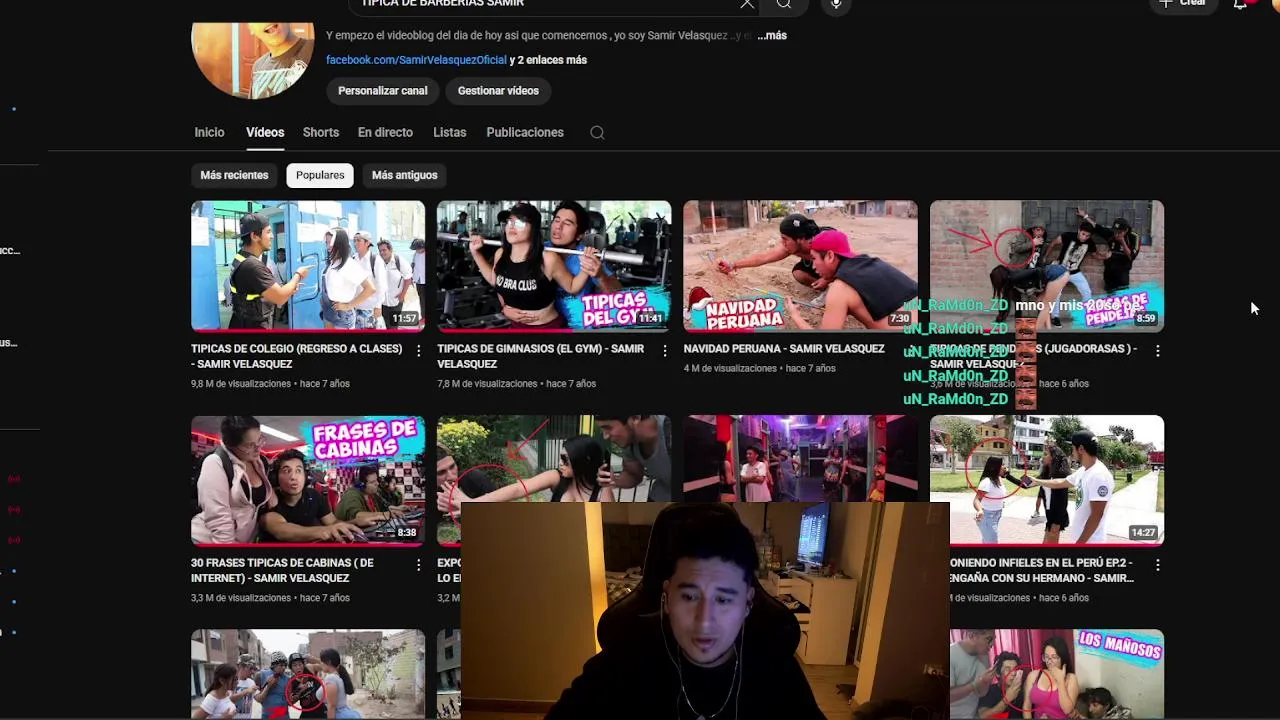Clear the search box with the X icon
Viewport: 1280px width, 720px height.
point(747,4)
